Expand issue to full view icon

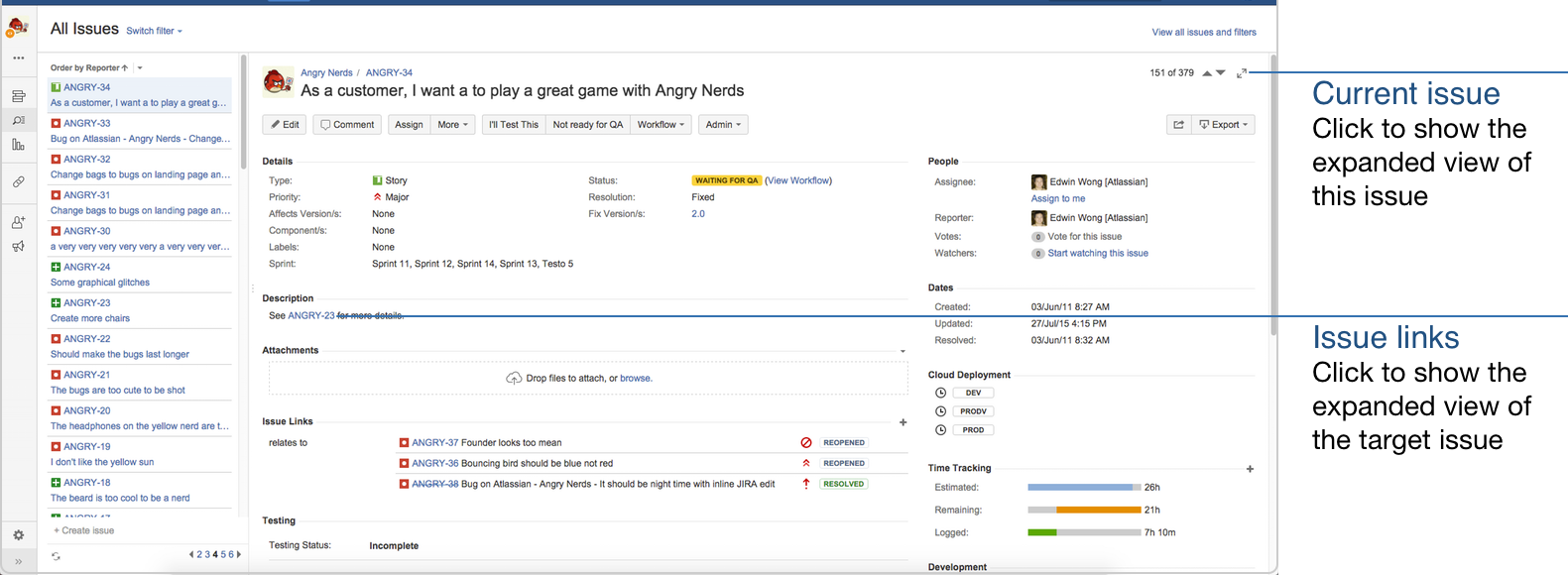pos(1242,73)
